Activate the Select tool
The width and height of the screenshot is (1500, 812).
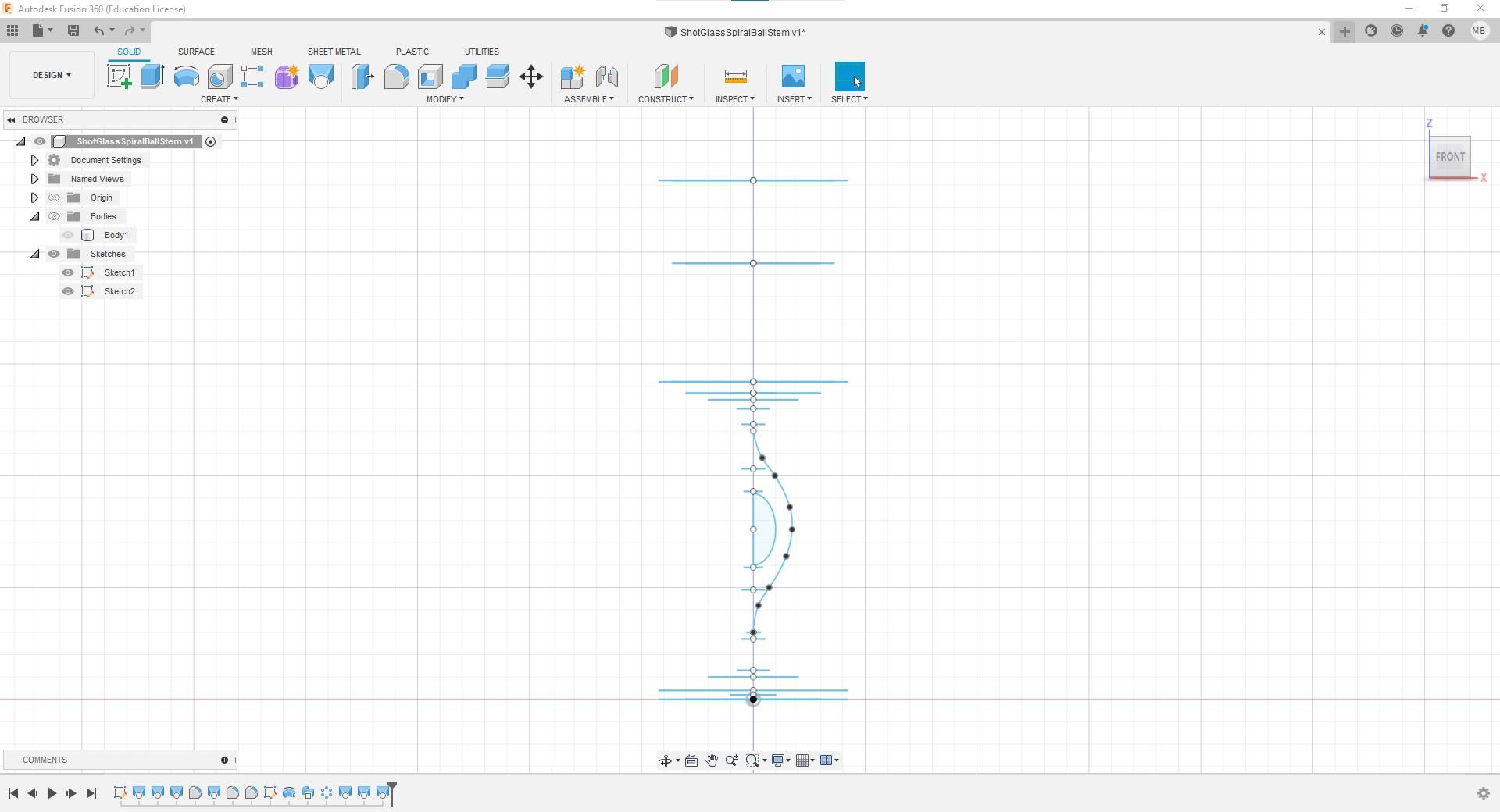pyautogui.click(x=850, y=77)
